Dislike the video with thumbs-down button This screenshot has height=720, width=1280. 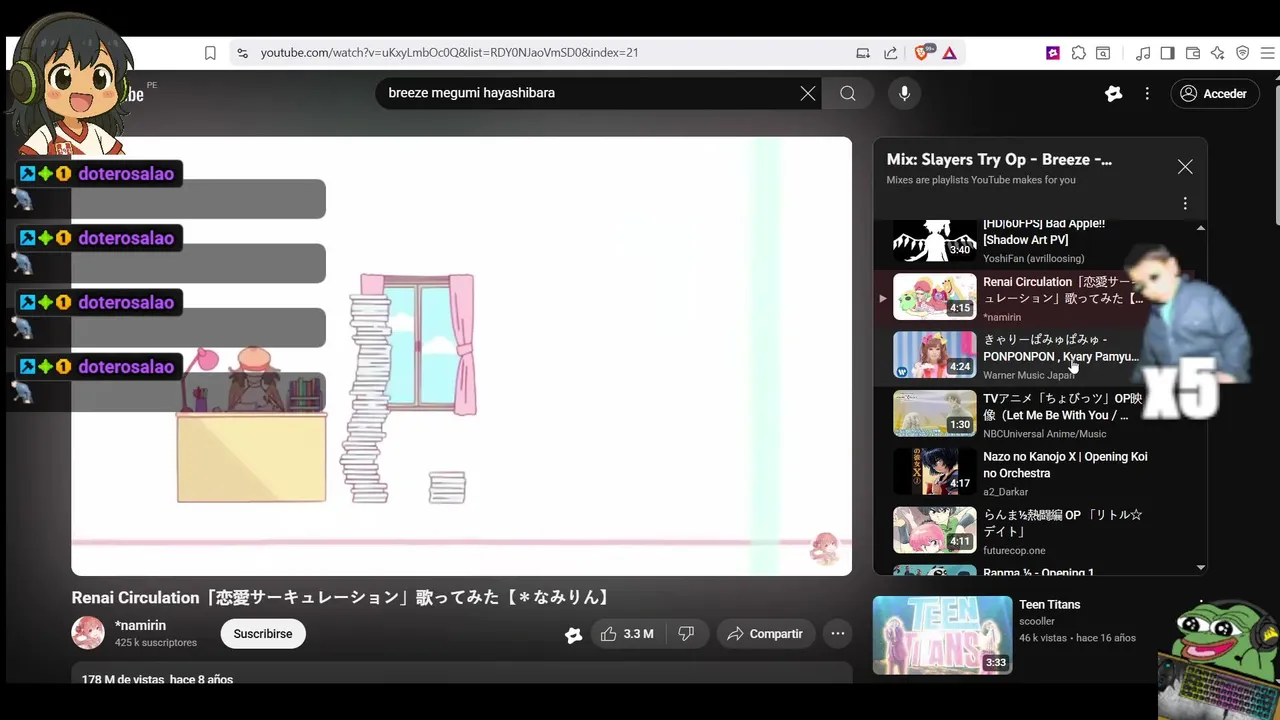[686, 634]
